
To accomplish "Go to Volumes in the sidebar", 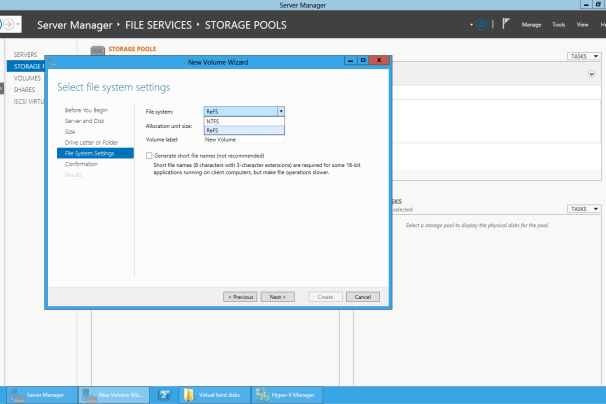I will click(27, 78).
